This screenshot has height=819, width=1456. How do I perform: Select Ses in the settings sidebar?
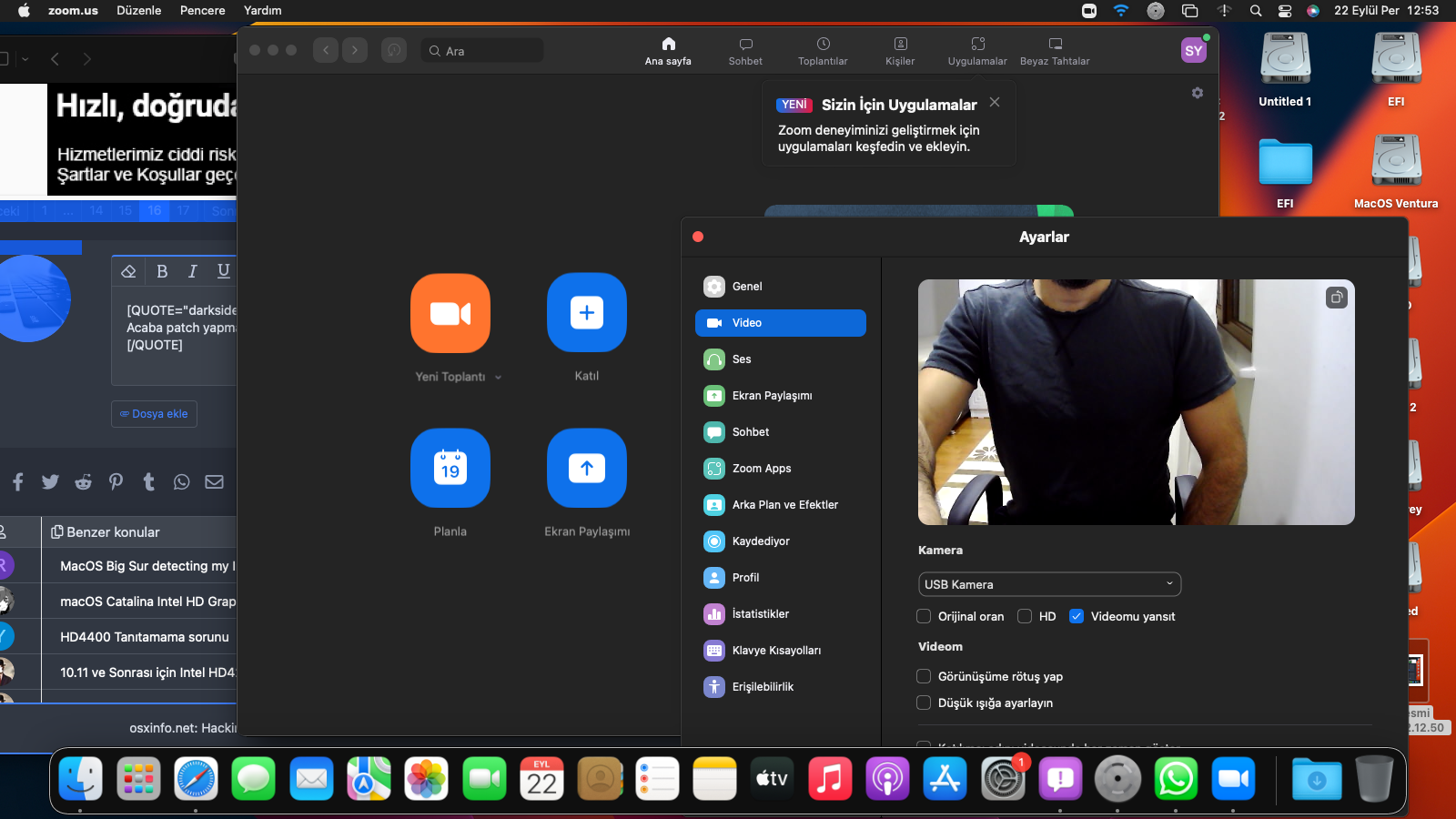[x=742, y=359]
